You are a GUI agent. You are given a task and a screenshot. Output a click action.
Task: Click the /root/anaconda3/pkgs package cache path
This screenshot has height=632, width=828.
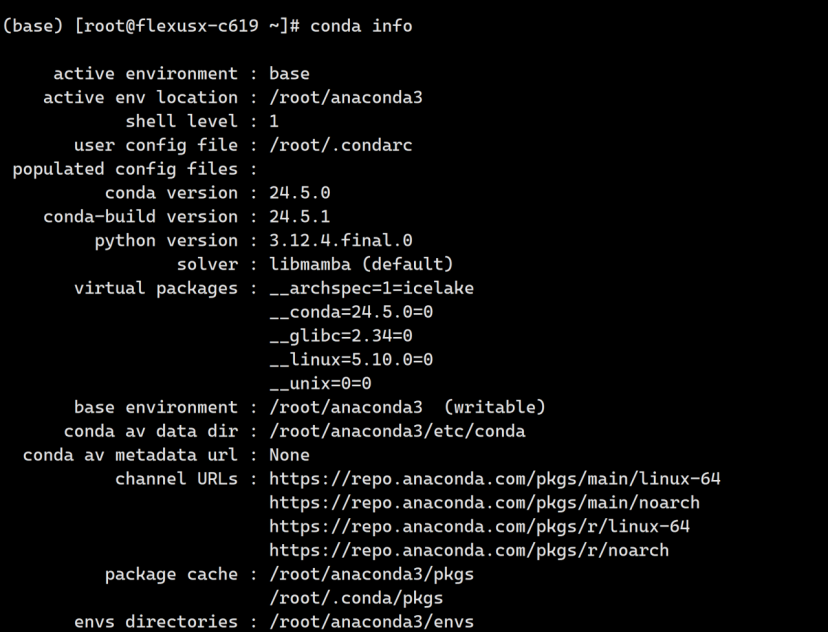tap(371, 575)
